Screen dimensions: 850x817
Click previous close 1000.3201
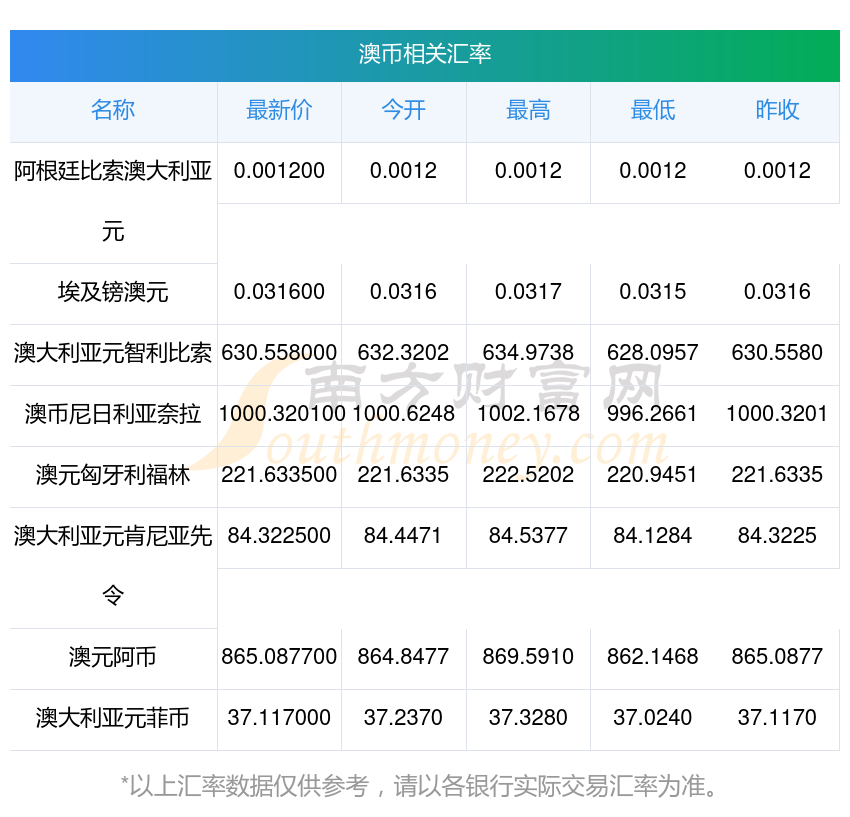coord(777,414)
